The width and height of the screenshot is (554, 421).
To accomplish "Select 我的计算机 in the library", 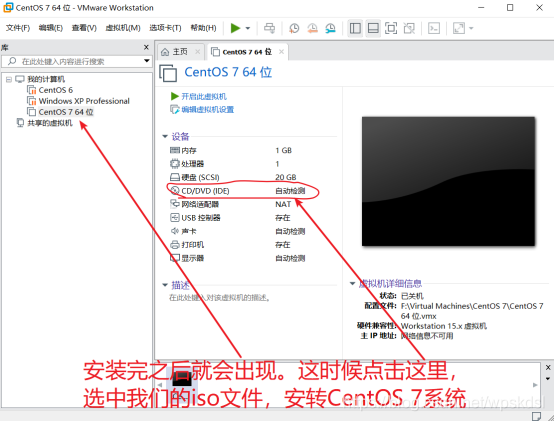I will pyautogui.click(x=46, y=79).
